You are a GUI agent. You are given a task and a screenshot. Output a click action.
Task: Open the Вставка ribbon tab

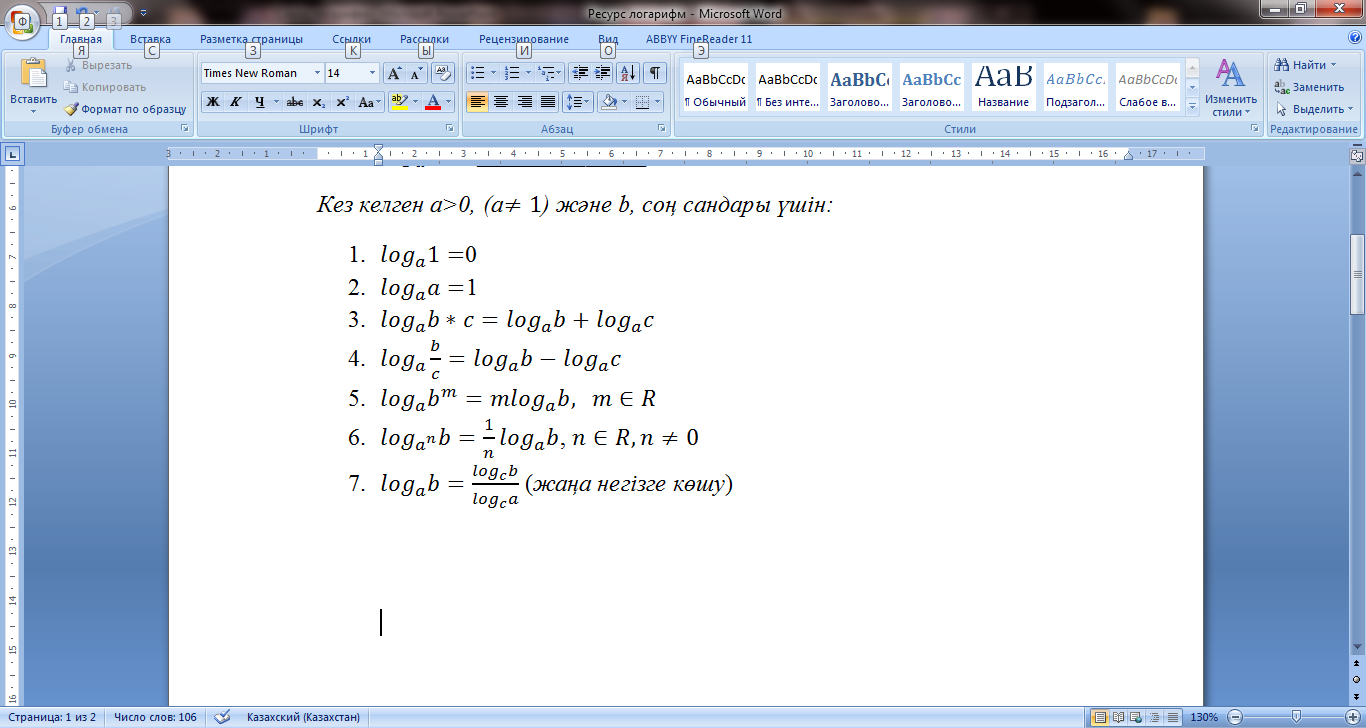[x=150, y=39]
